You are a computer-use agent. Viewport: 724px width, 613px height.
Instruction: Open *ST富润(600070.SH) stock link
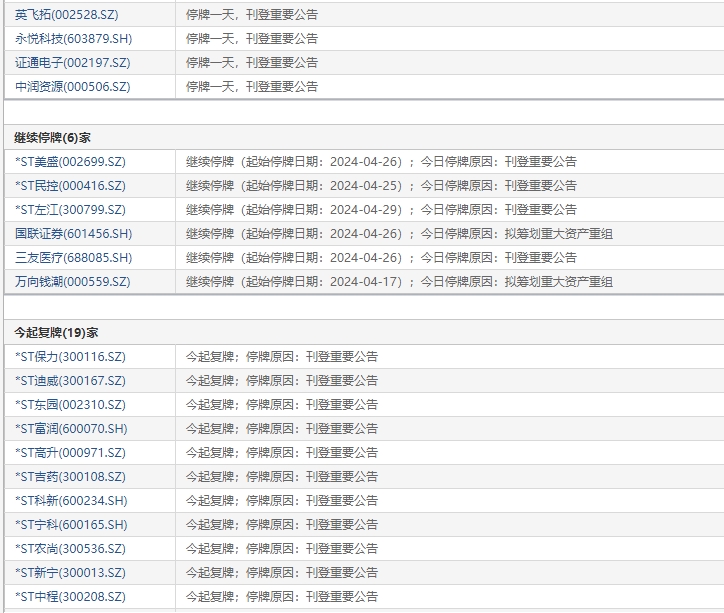pos(71,429)
